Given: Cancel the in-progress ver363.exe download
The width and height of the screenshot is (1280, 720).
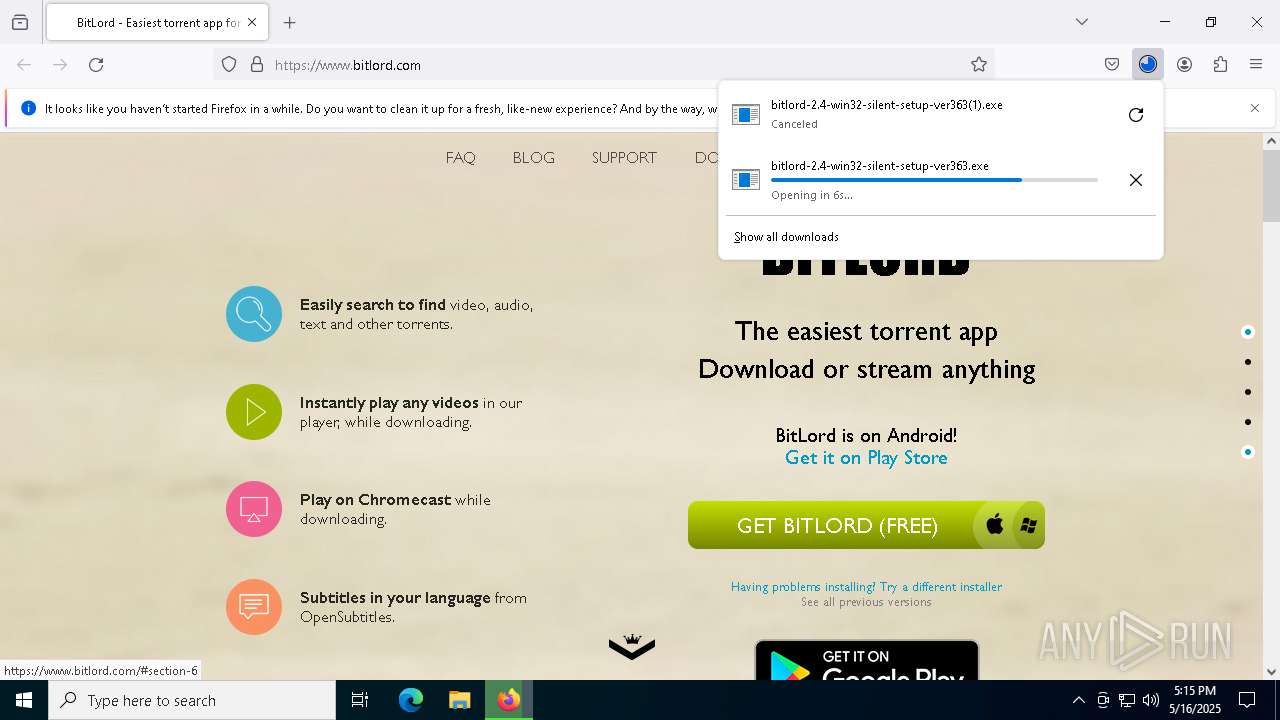Looking at the screenshot, I should pos(1136,180).
